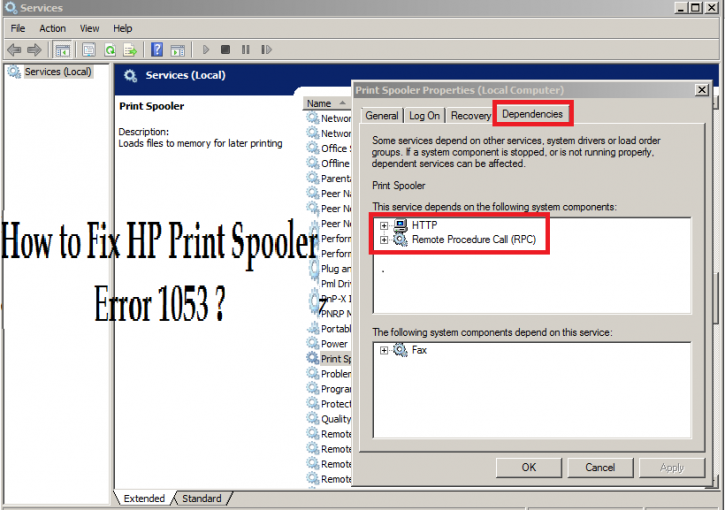Select the Plug an service row
This screenshot has height=510, width=725.
click(329, 268)
